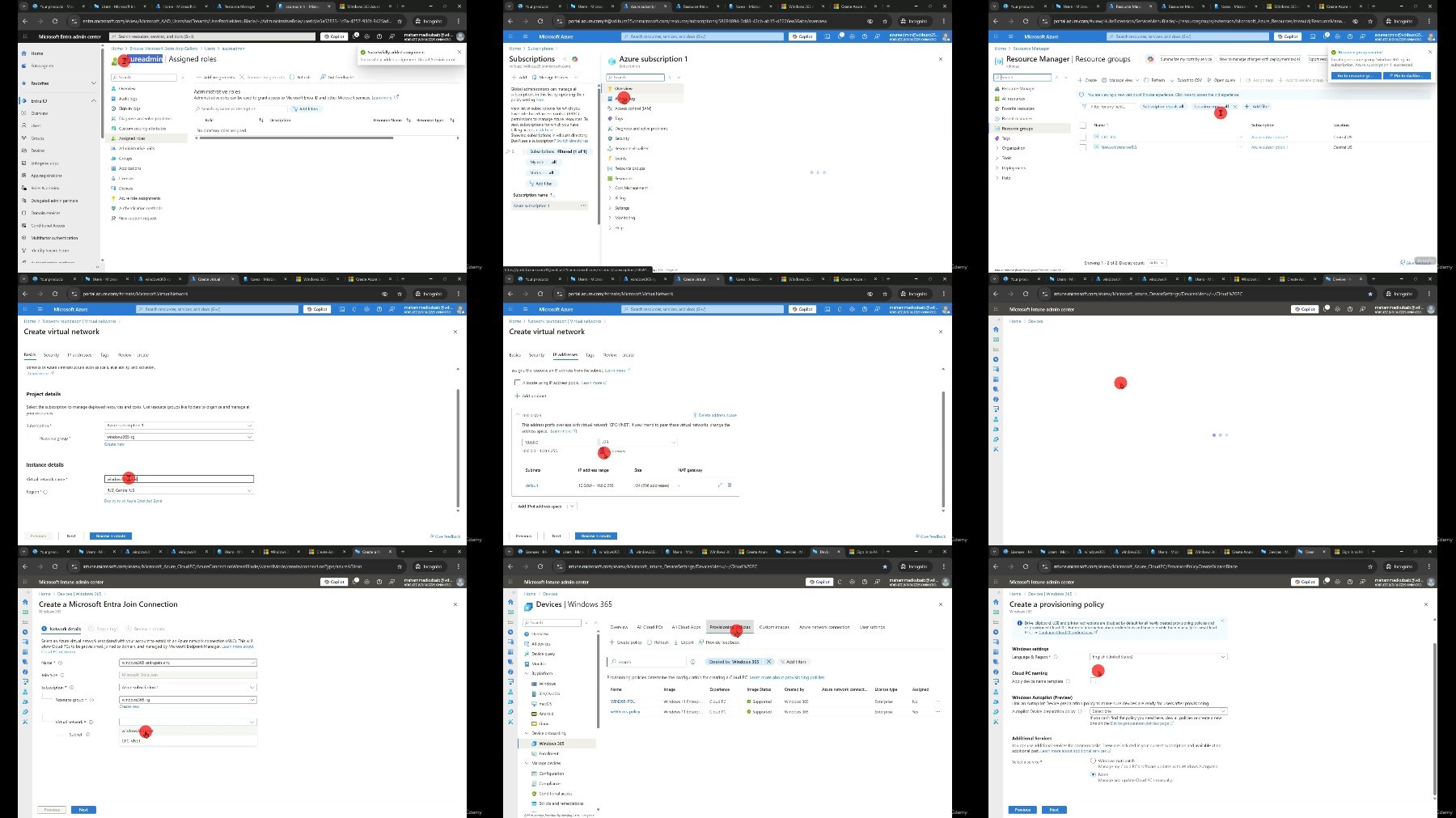Open Audit logs in the Entra user menu

click(128, 99)
